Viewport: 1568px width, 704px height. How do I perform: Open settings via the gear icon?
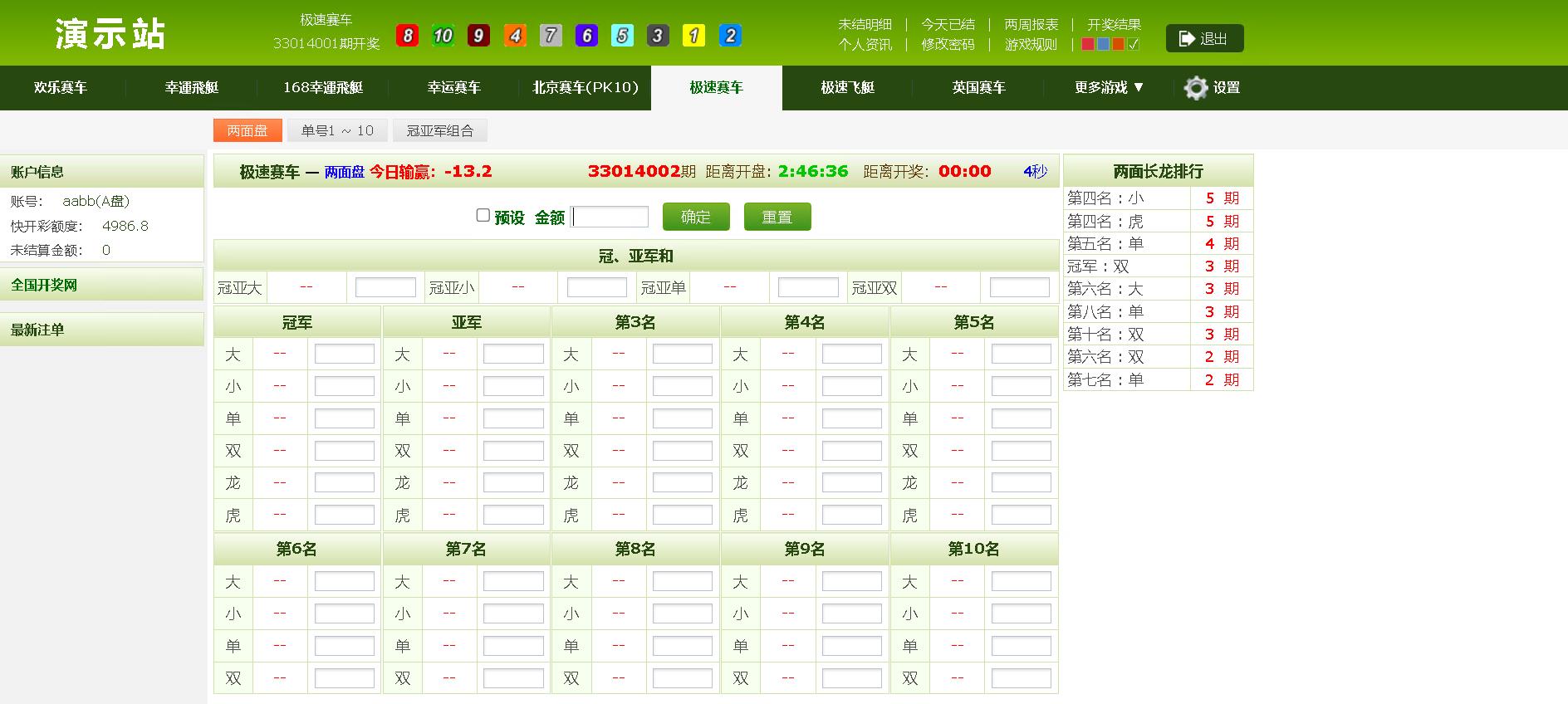(1196, 87)
